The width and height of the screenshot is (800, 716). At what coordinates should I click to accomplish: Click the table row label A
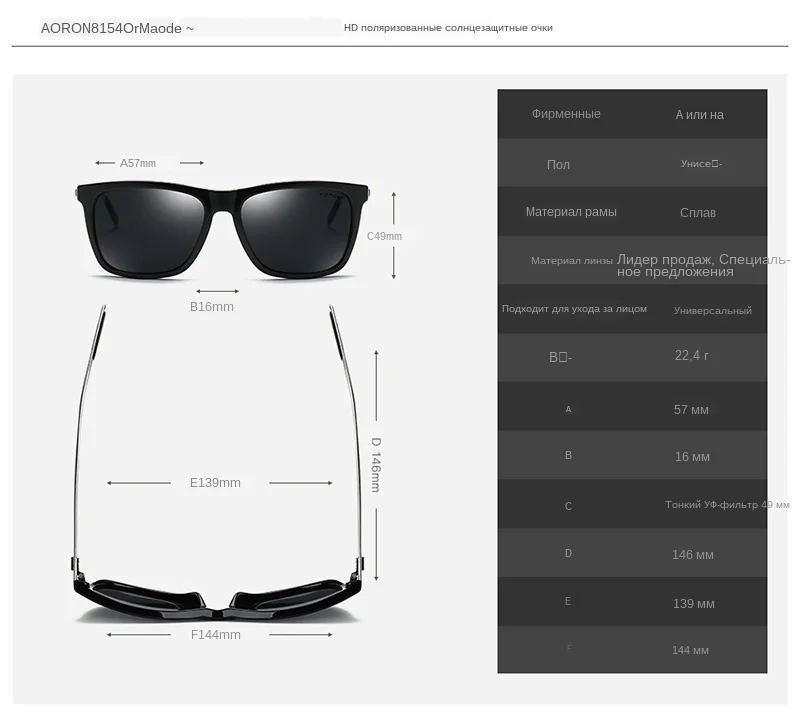(x=568, y=409)
